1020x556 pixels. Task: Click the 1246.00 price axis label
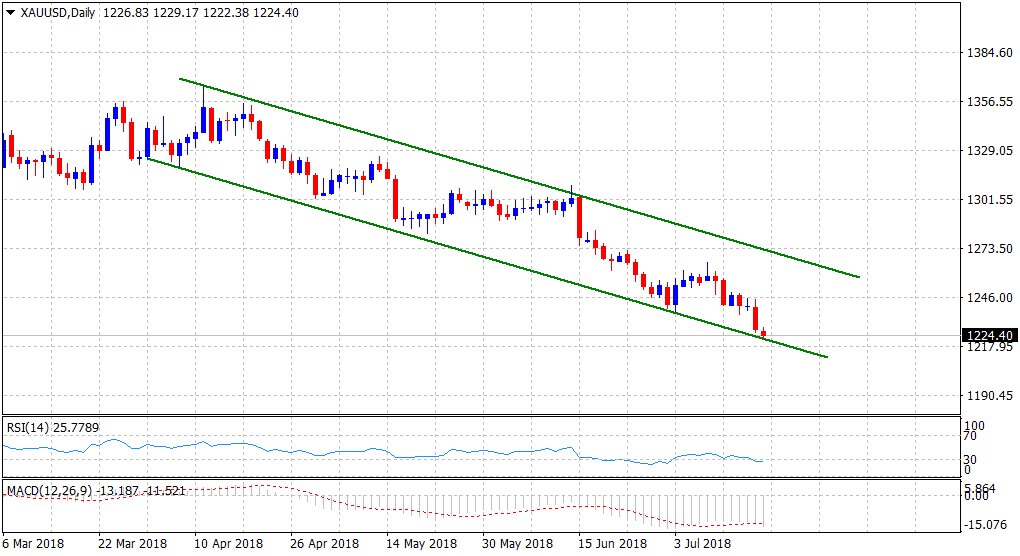(x=989, y=297)
